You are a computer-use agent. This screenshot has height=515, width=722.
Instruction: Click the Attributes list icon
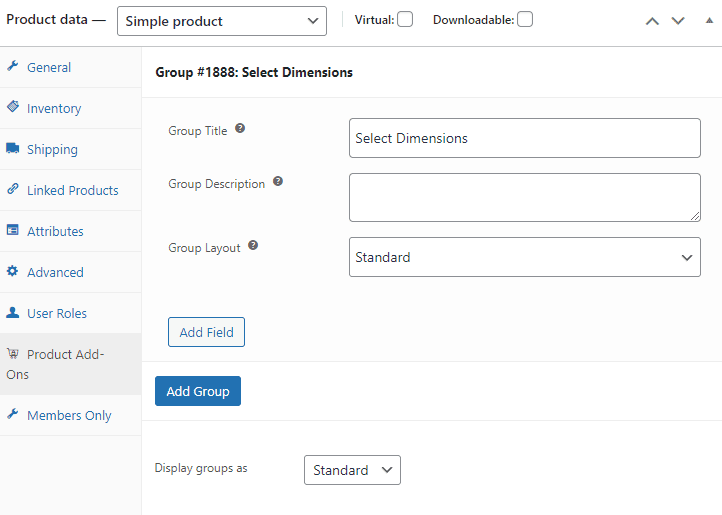12,229
